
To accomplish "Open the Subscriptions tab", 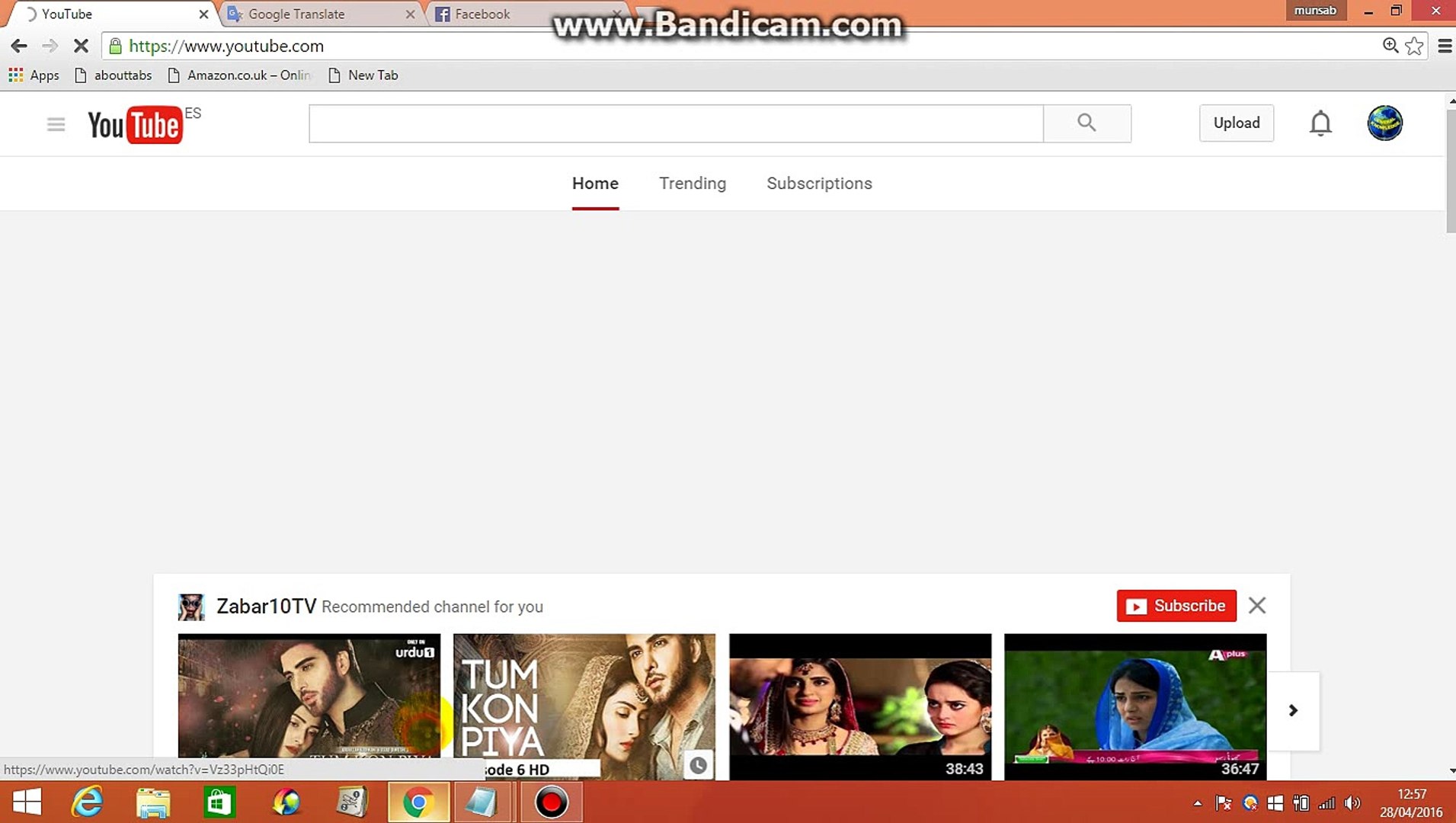I will [819, 184].
